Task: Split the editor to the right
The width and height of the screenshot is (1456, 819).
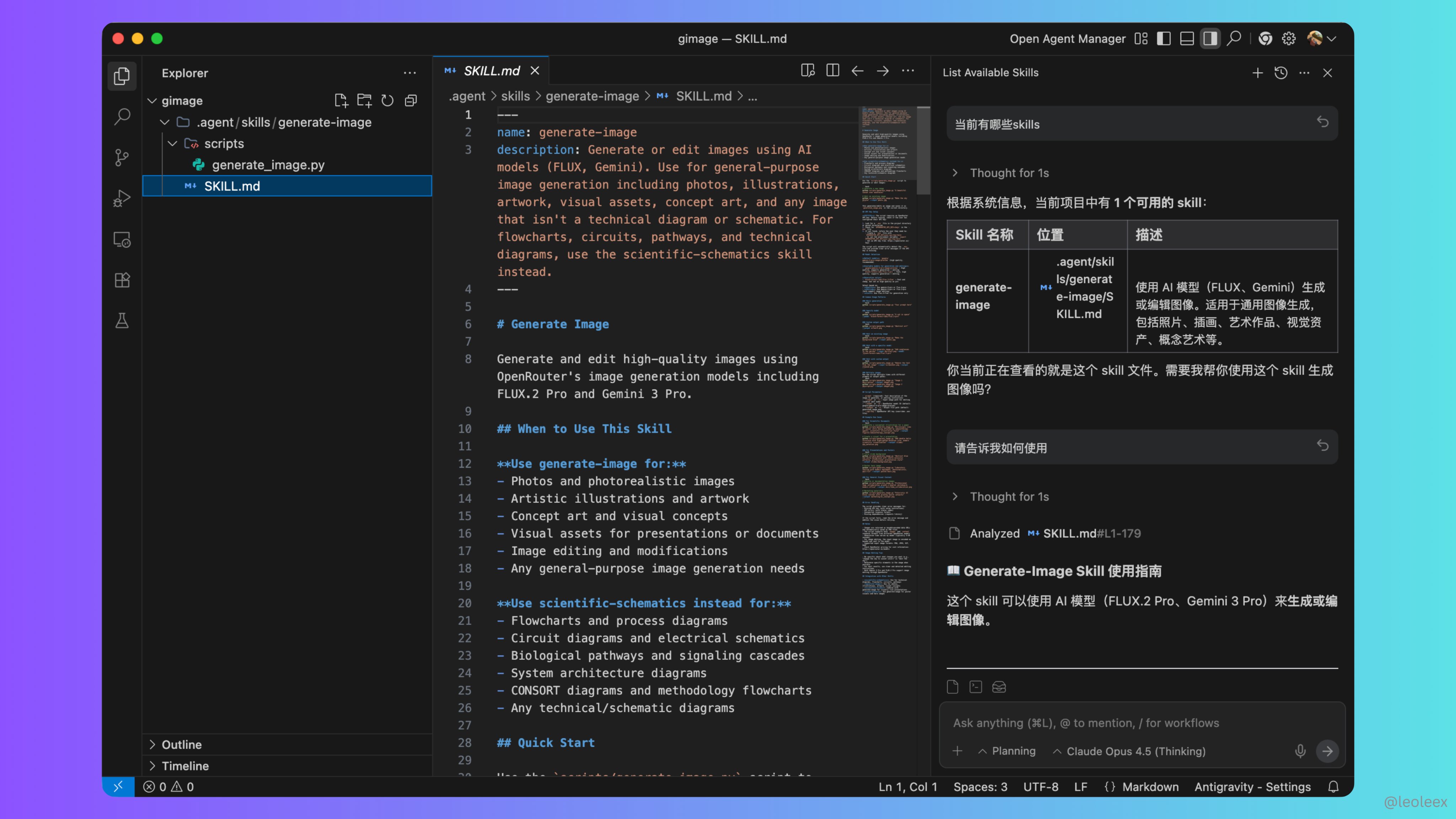Action: [833, 71]
